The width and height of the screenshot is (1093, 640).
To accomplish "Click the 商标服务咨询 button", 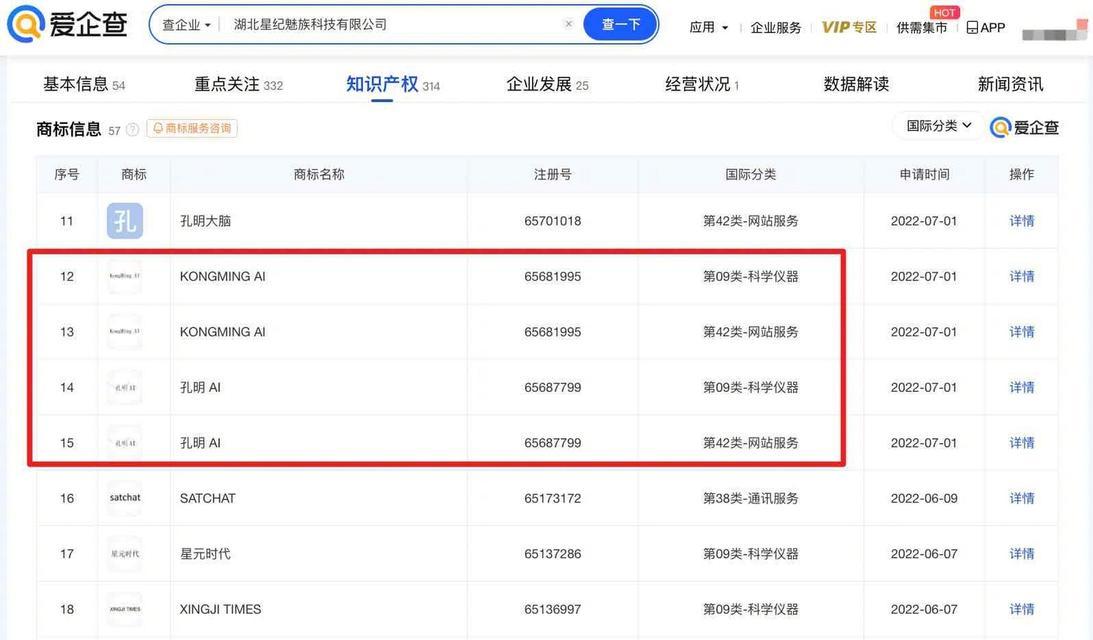I will [x=192, y=128].
